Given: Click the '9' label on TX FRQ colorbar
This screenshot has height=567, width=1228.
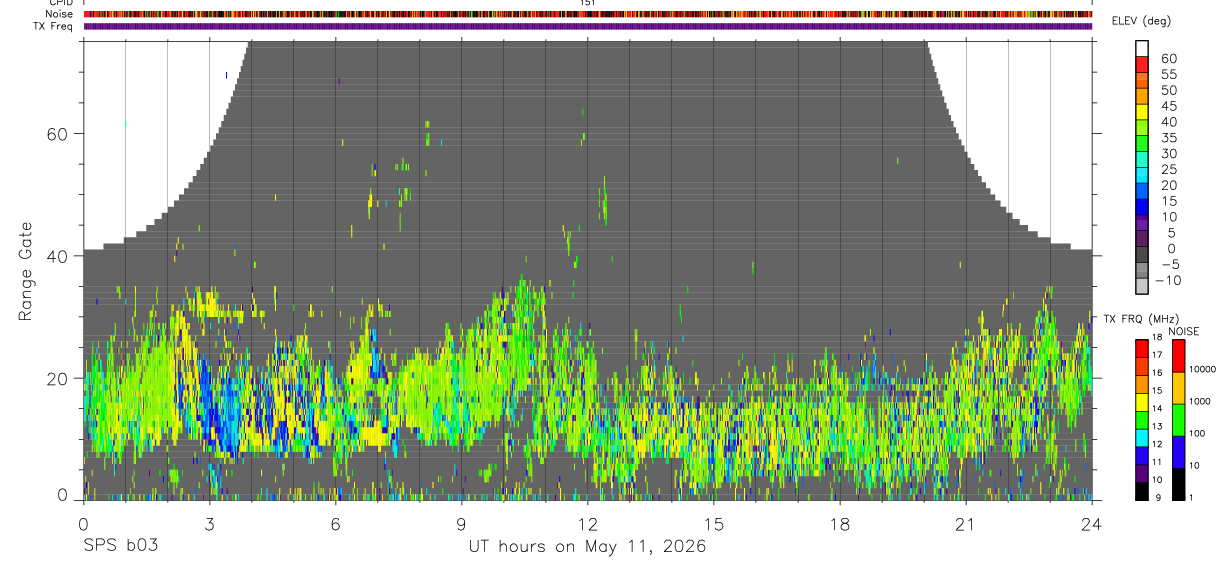Looking at the screenshot, I should pos(1158,497).
